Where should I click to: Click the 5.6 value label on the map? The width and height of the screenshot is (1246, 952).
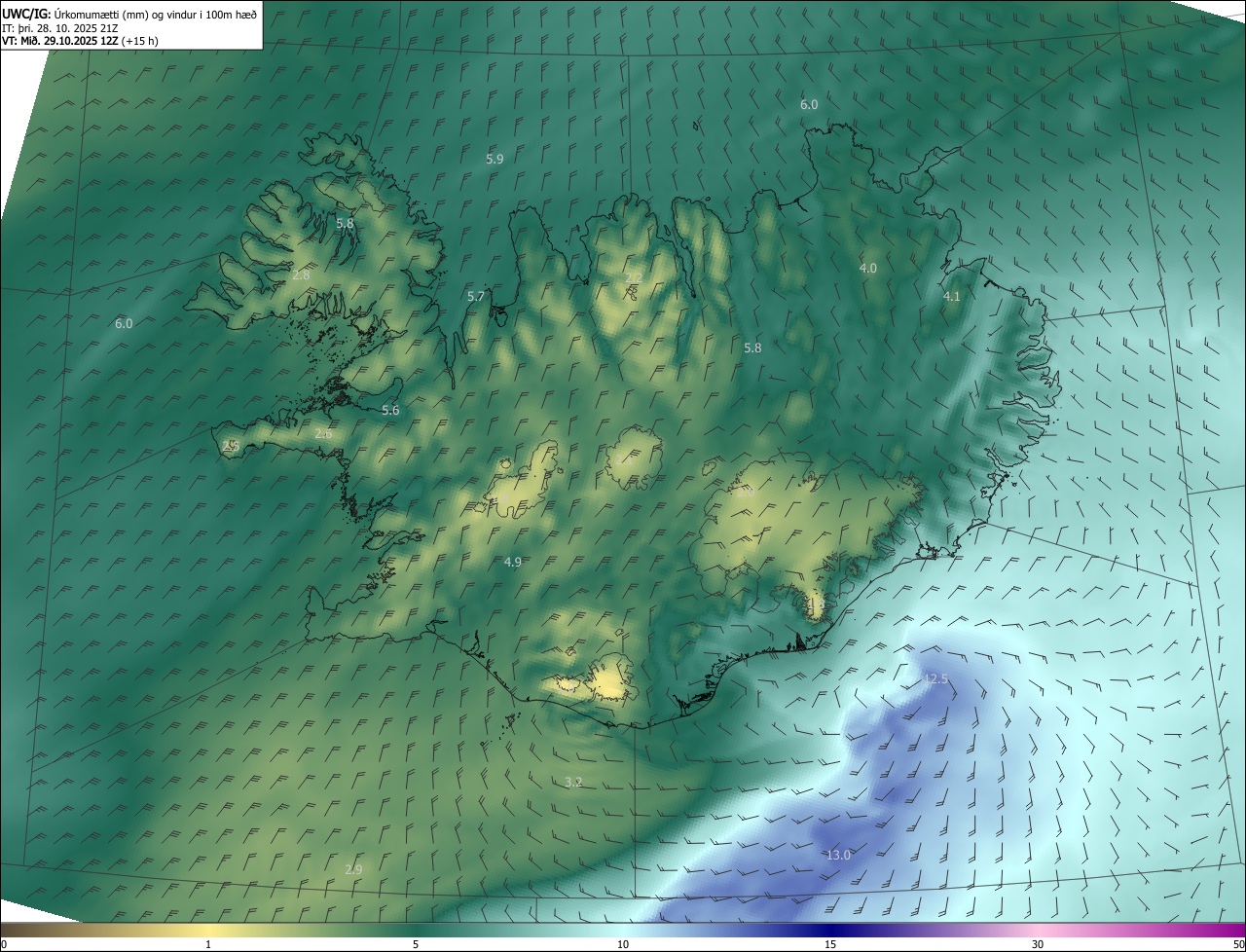pos(390,411)
